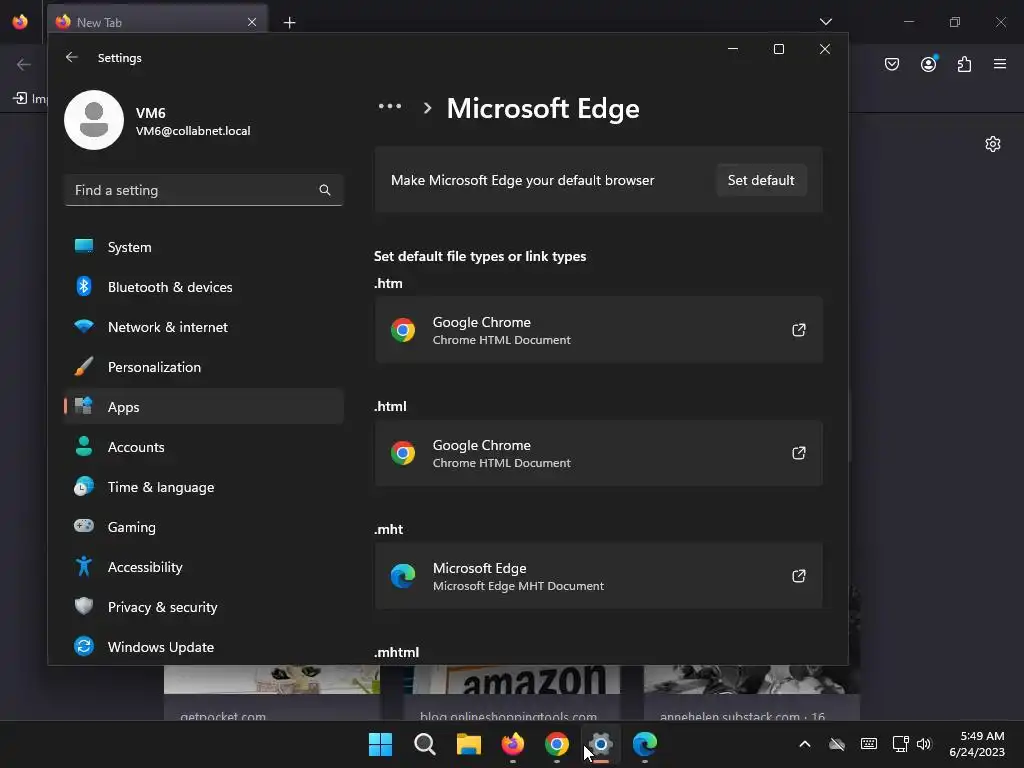This screenshot has width=1024, height=768.
Task: Click the Bluetooth icon in sidebar
Action: click(84, 286)
